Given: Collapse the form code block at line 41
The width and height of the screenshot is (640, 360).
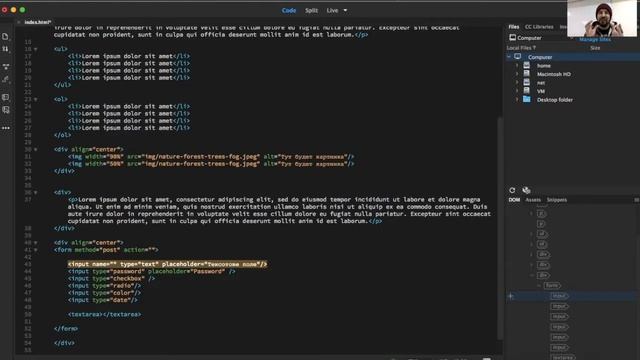Looking at the screenshot, I should 36,250.
